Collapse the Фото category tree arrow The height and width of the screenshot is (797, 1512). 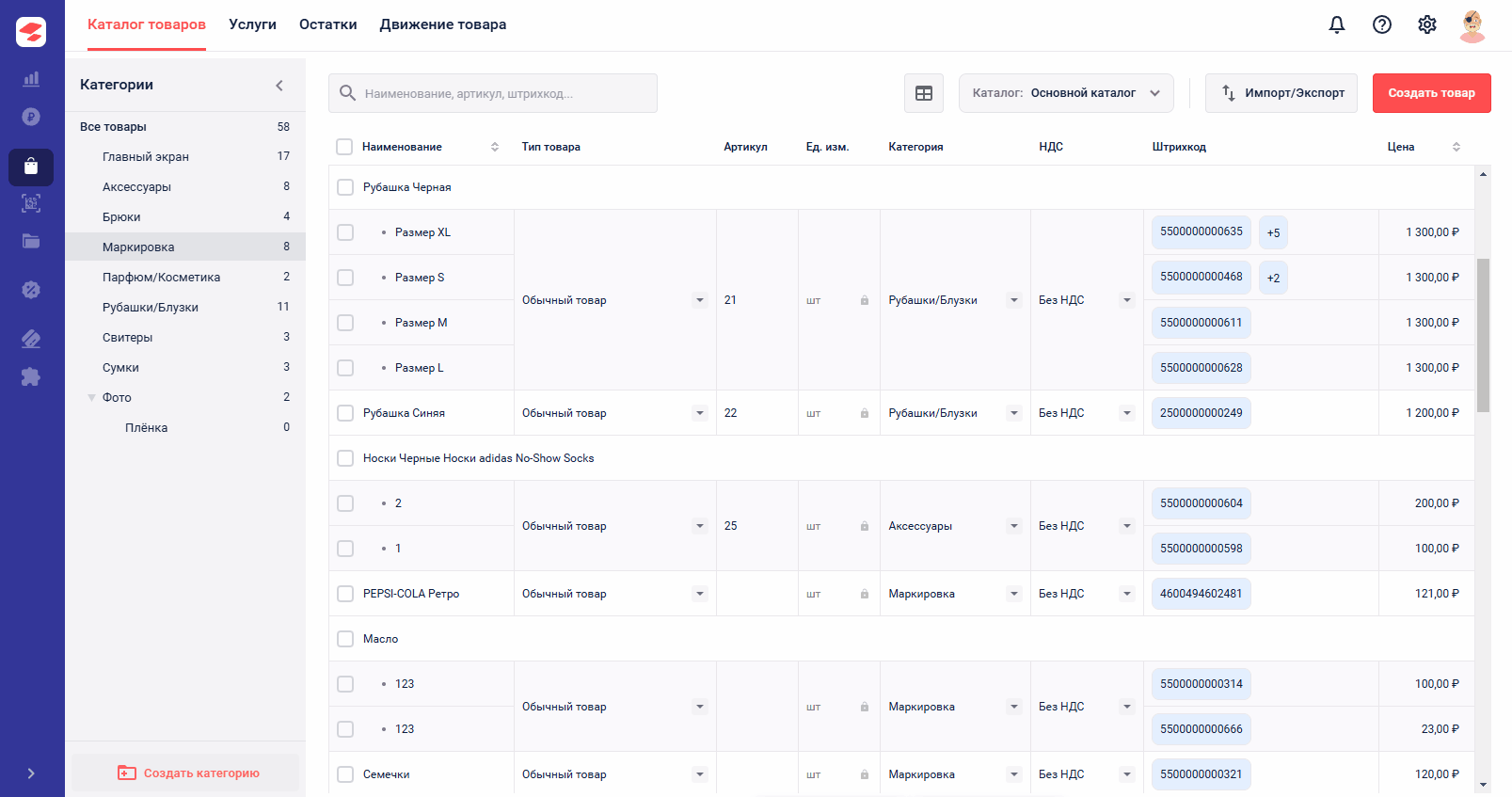click(x=91, y=398)
